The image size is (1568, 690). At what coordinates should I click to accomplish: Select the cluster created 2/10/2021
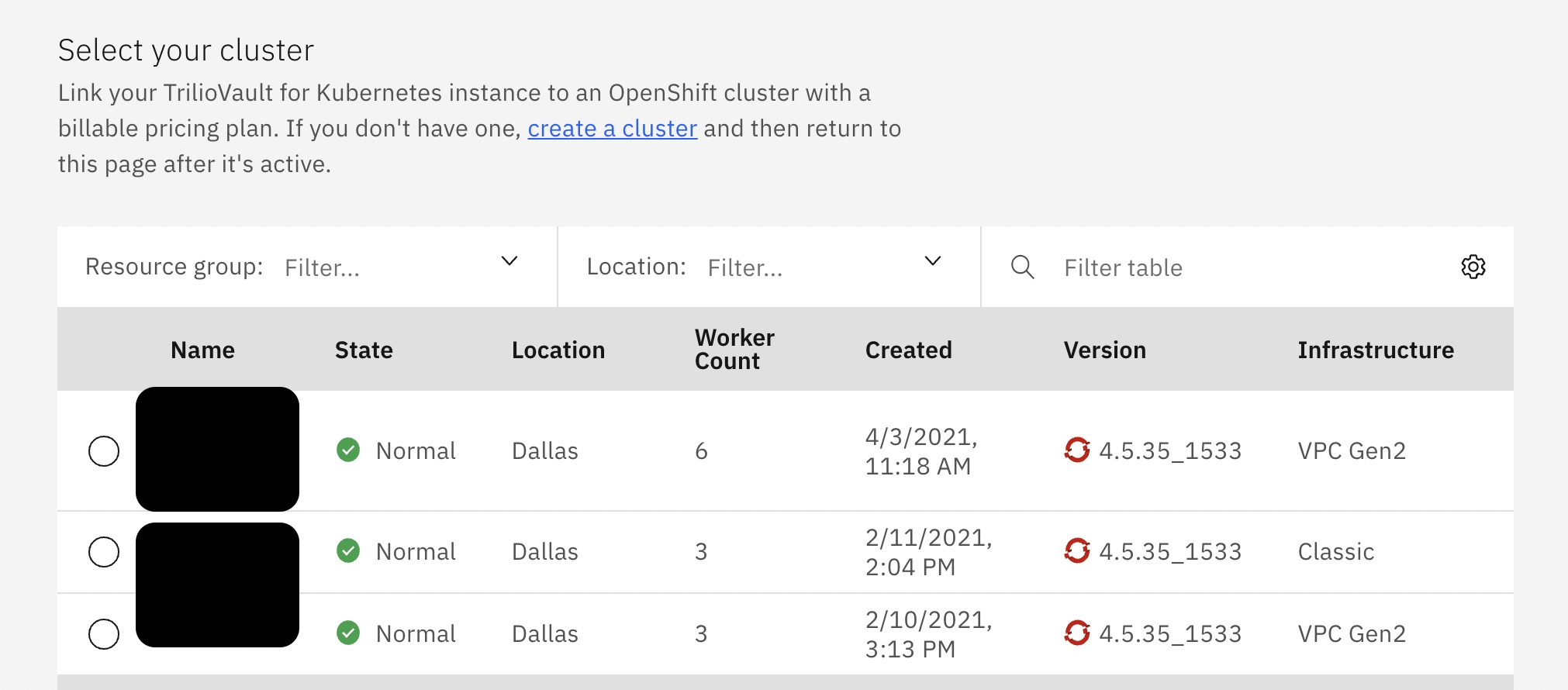click(x=104, y=633)
